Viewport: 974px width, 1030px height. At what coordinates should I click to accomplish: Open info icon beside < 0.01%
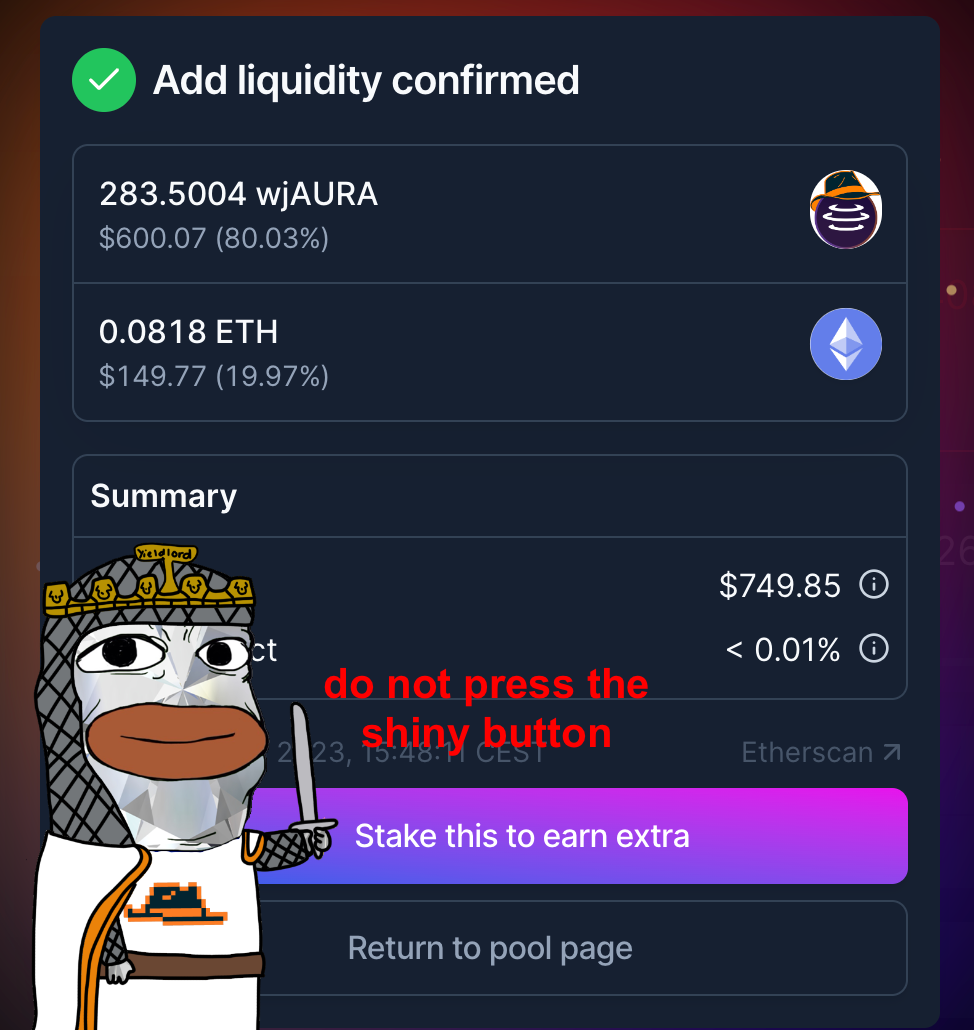tap(874, 648)
